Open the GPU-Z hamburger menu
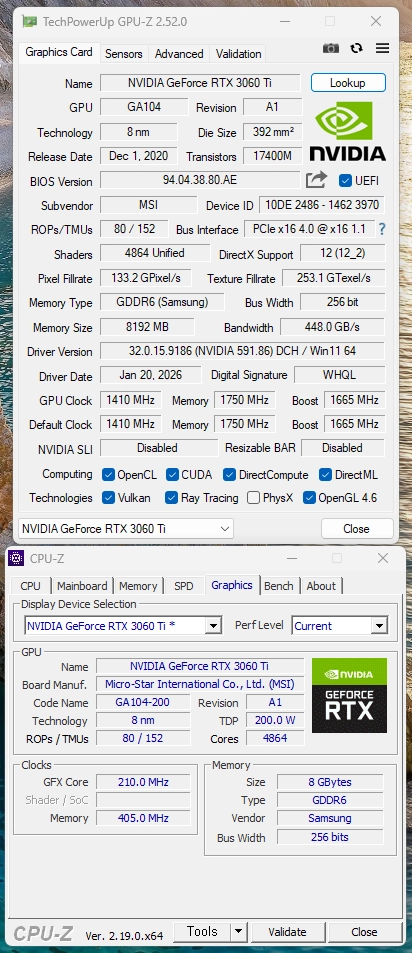 382,48
